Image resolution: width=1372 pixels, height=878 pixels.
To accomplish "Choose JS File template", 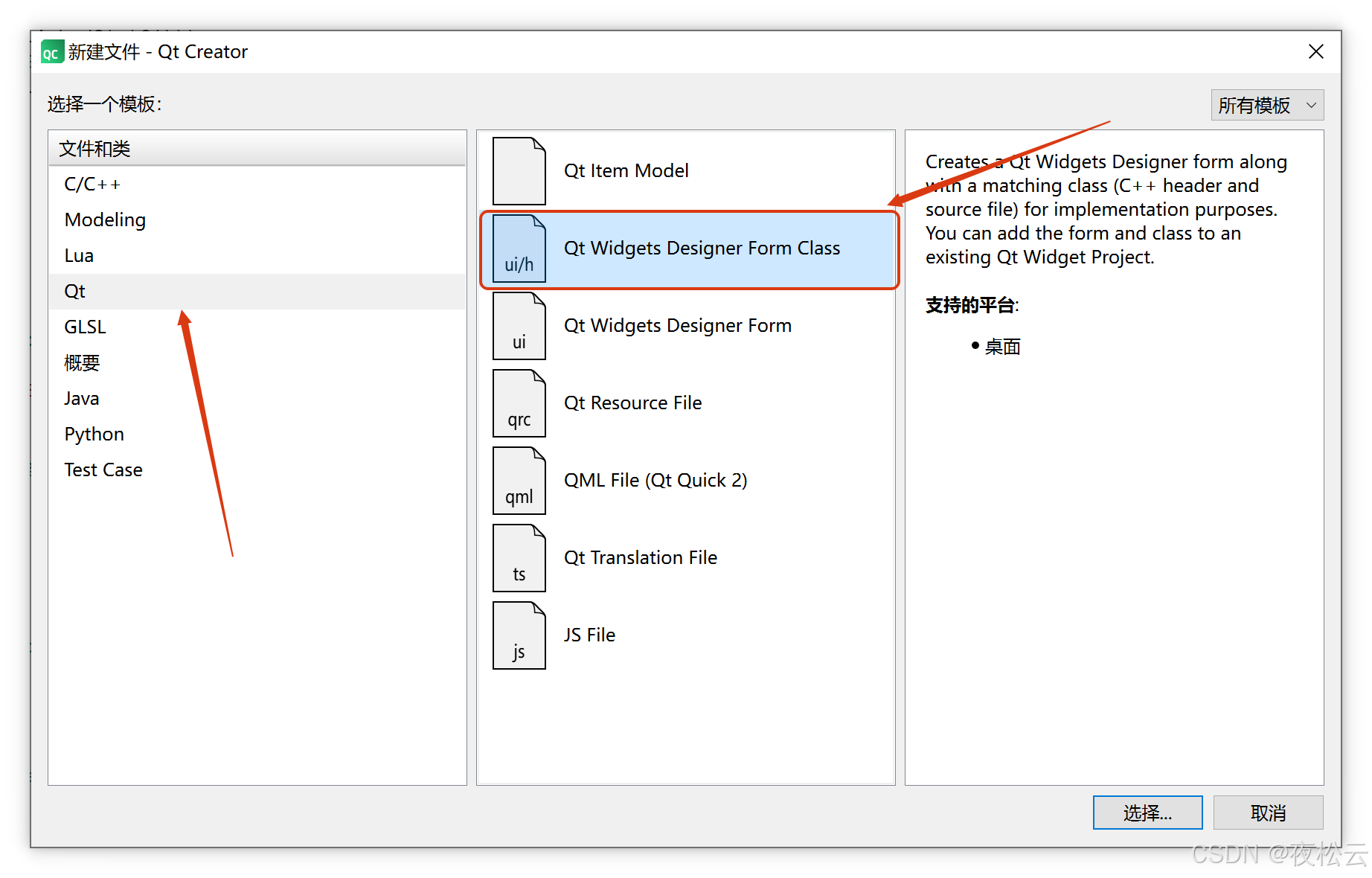I will [x=686, y=635].
